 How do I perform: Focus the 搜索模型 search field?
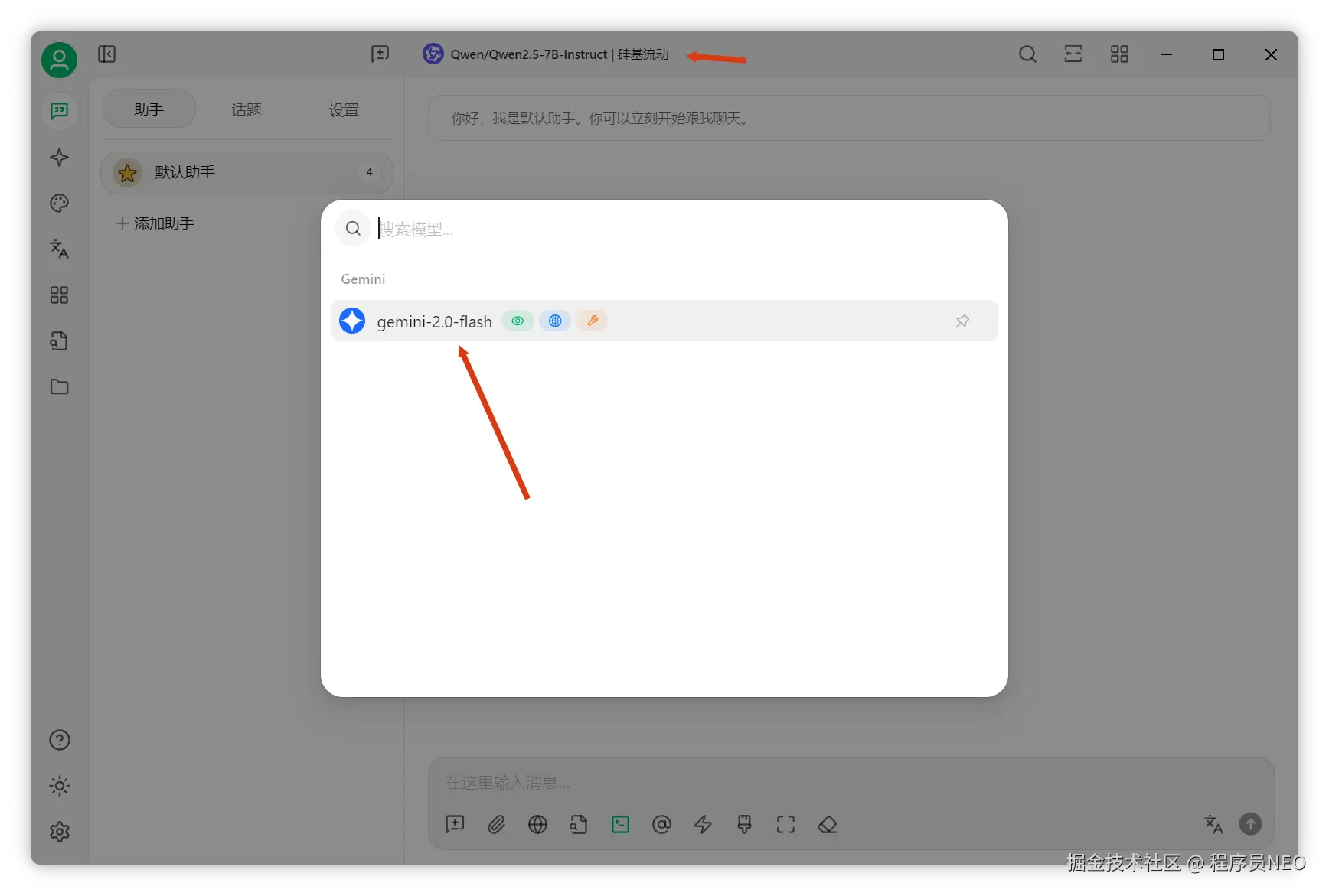(x=685, y=229)
